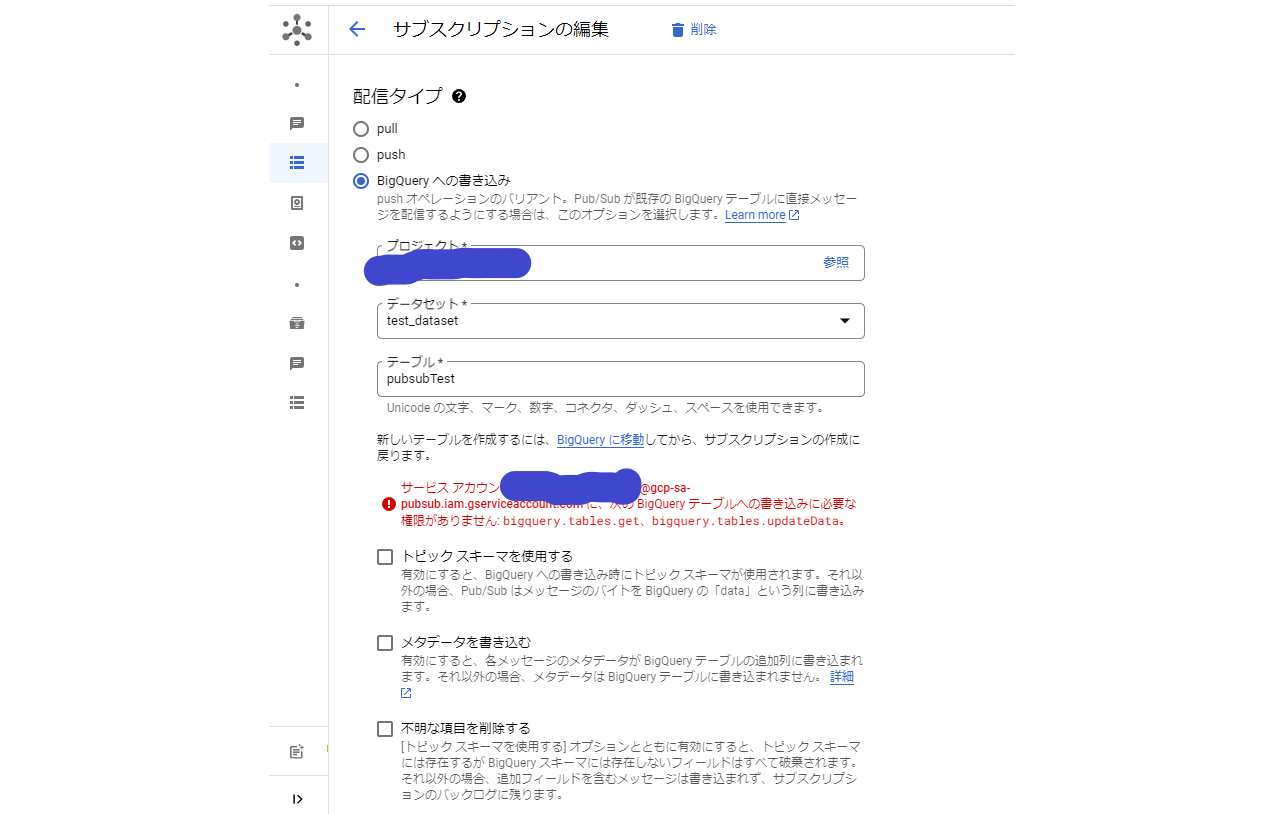
Task: Select the pull delivery type
Action: pos(361,129)
